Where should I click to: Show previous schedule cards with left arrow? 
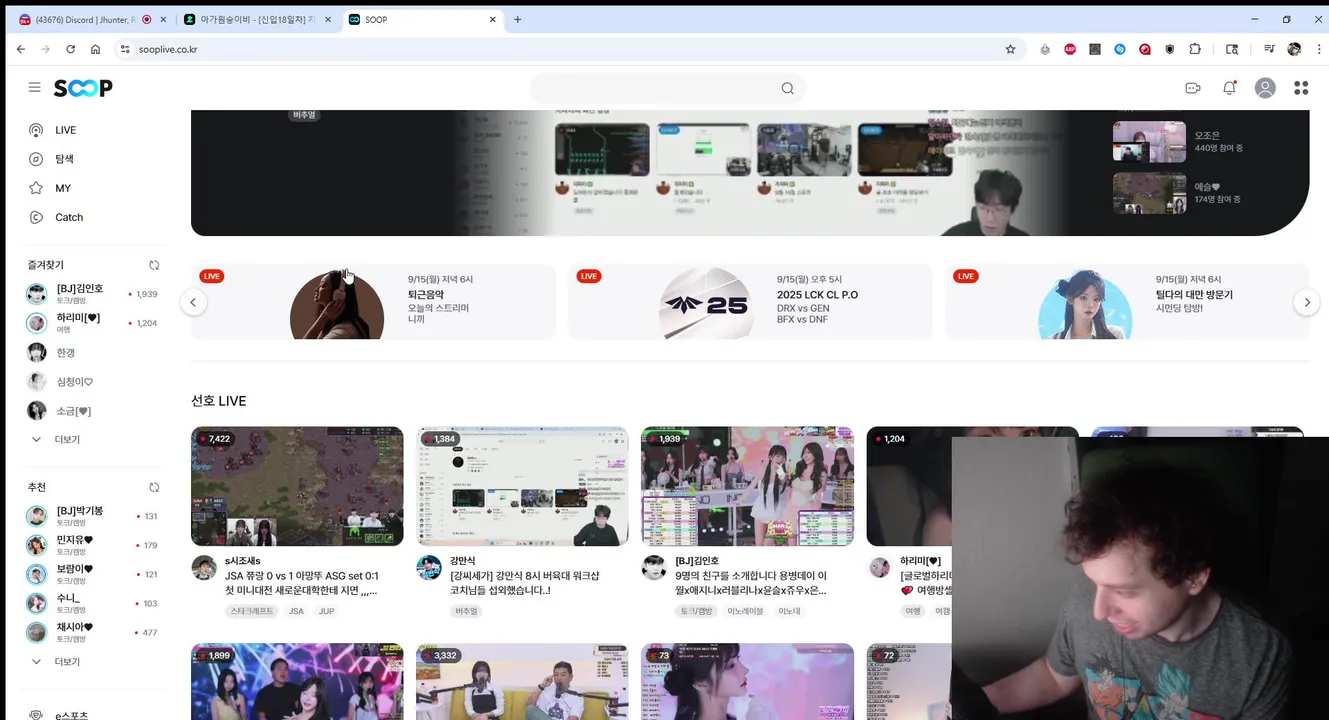tap(193, 302)
